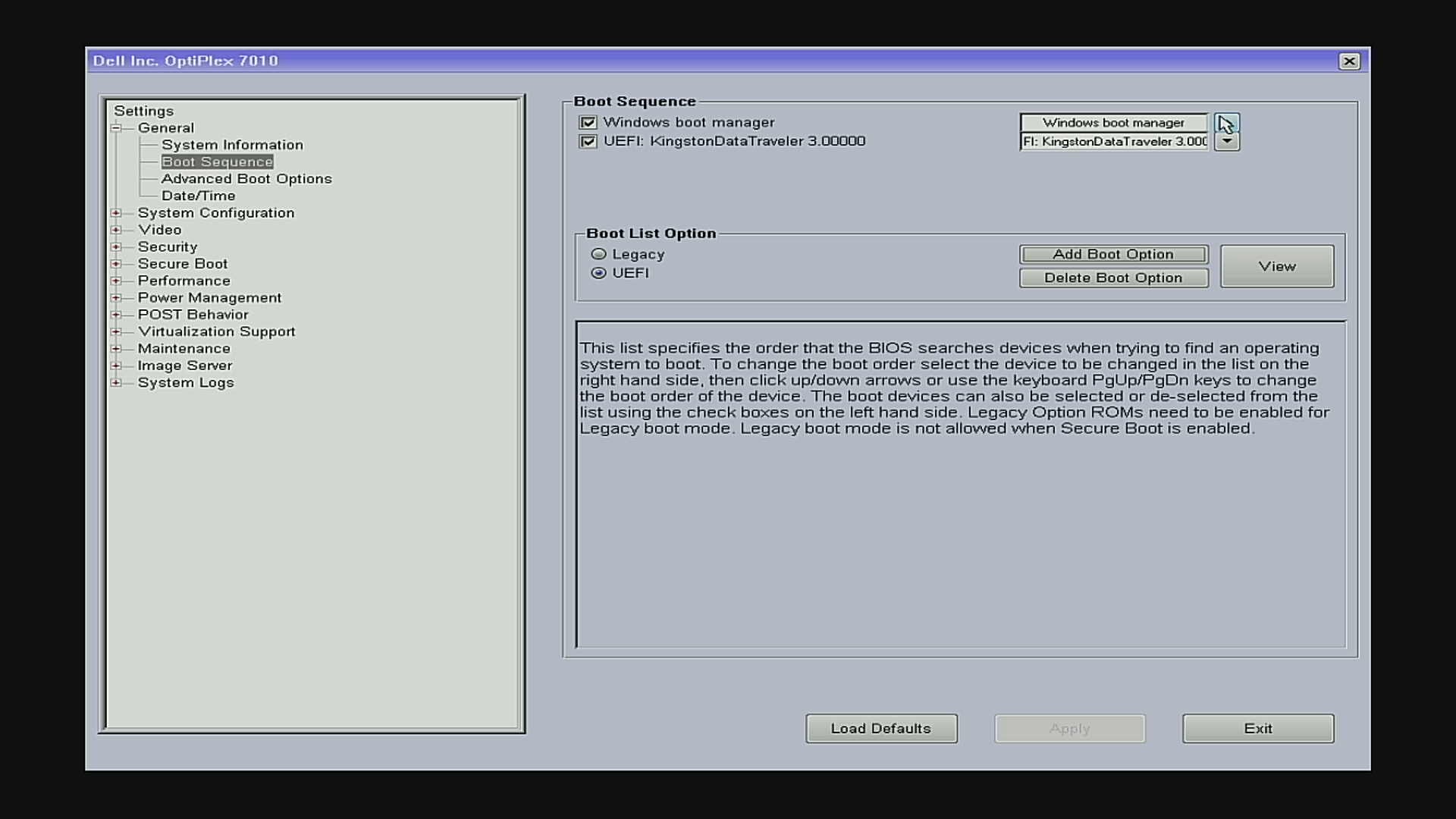Click the Exit button
1456x819 pixels.
[x=1258, y=729]
